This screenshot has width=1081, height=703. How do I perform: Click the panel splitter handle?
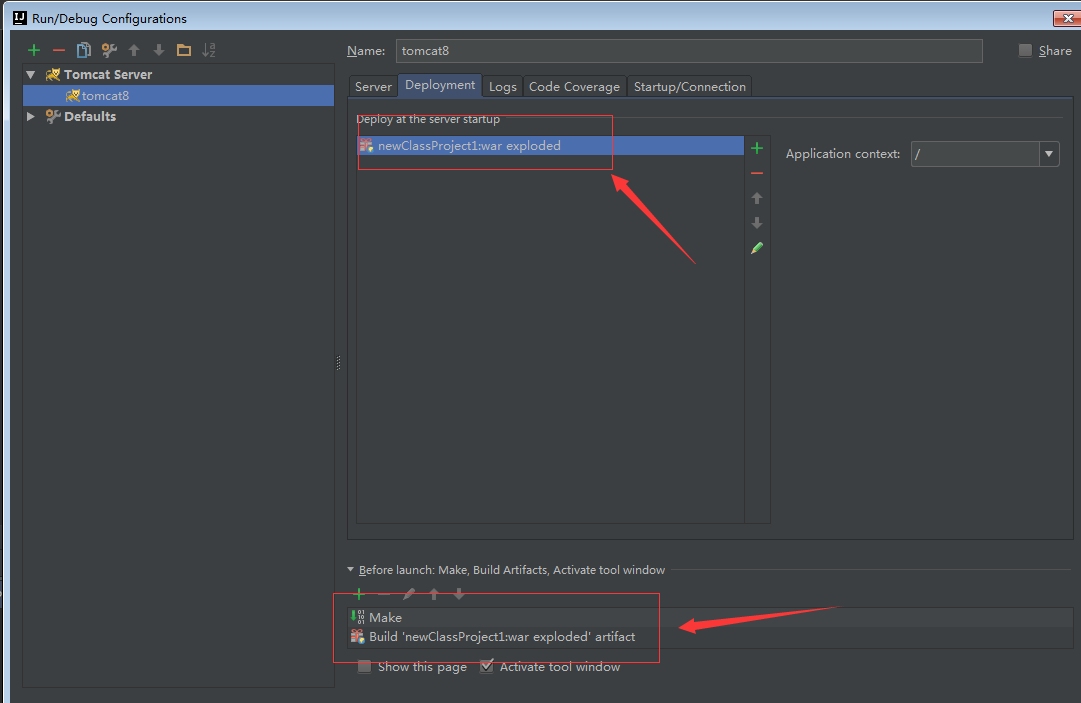tap(338, 363)
